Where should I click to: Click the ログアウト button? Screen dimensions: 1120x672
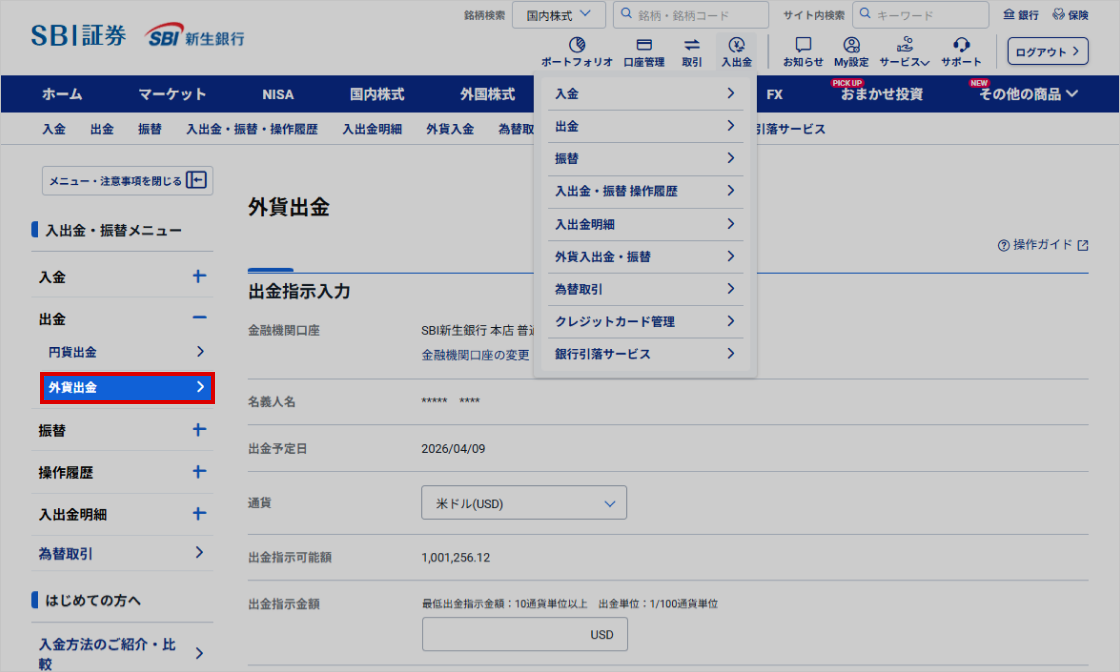point(1047,51)
